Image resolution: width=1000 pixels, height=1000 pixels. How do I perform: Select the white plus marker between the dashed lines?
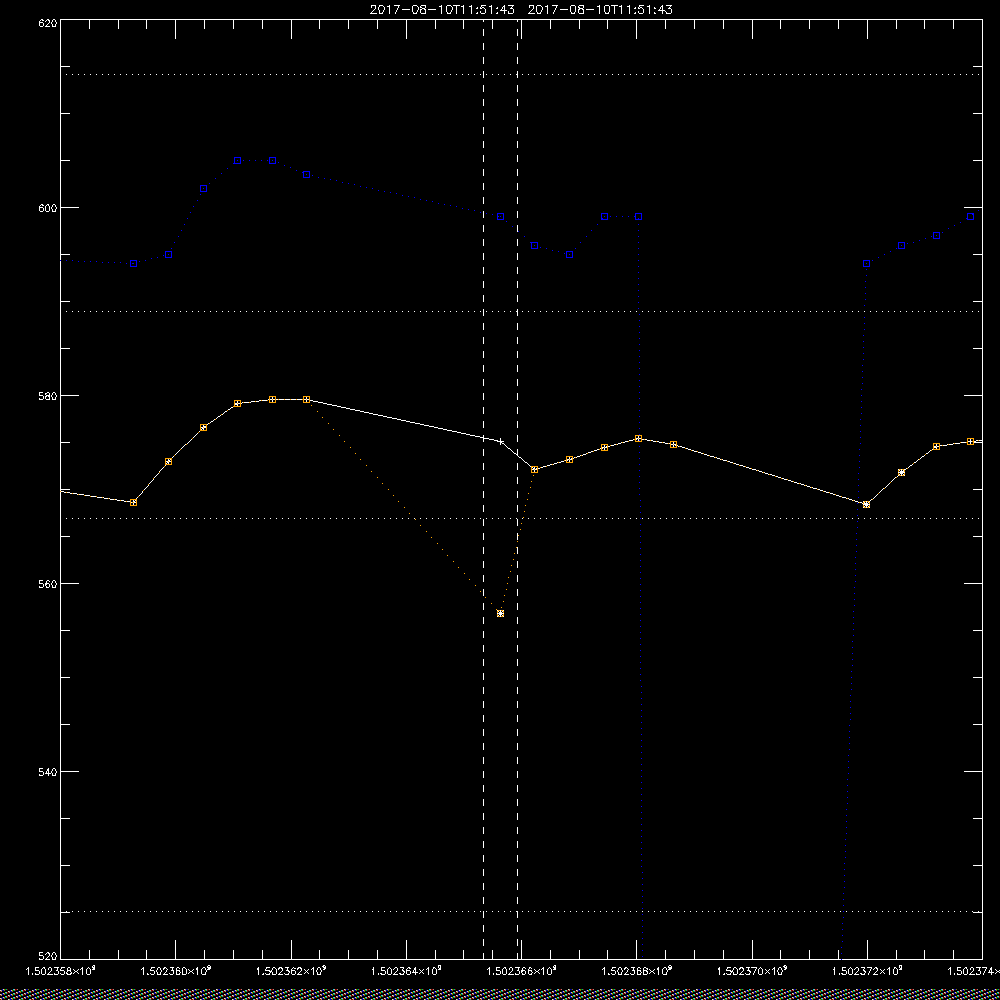click(x=501, y=441)
